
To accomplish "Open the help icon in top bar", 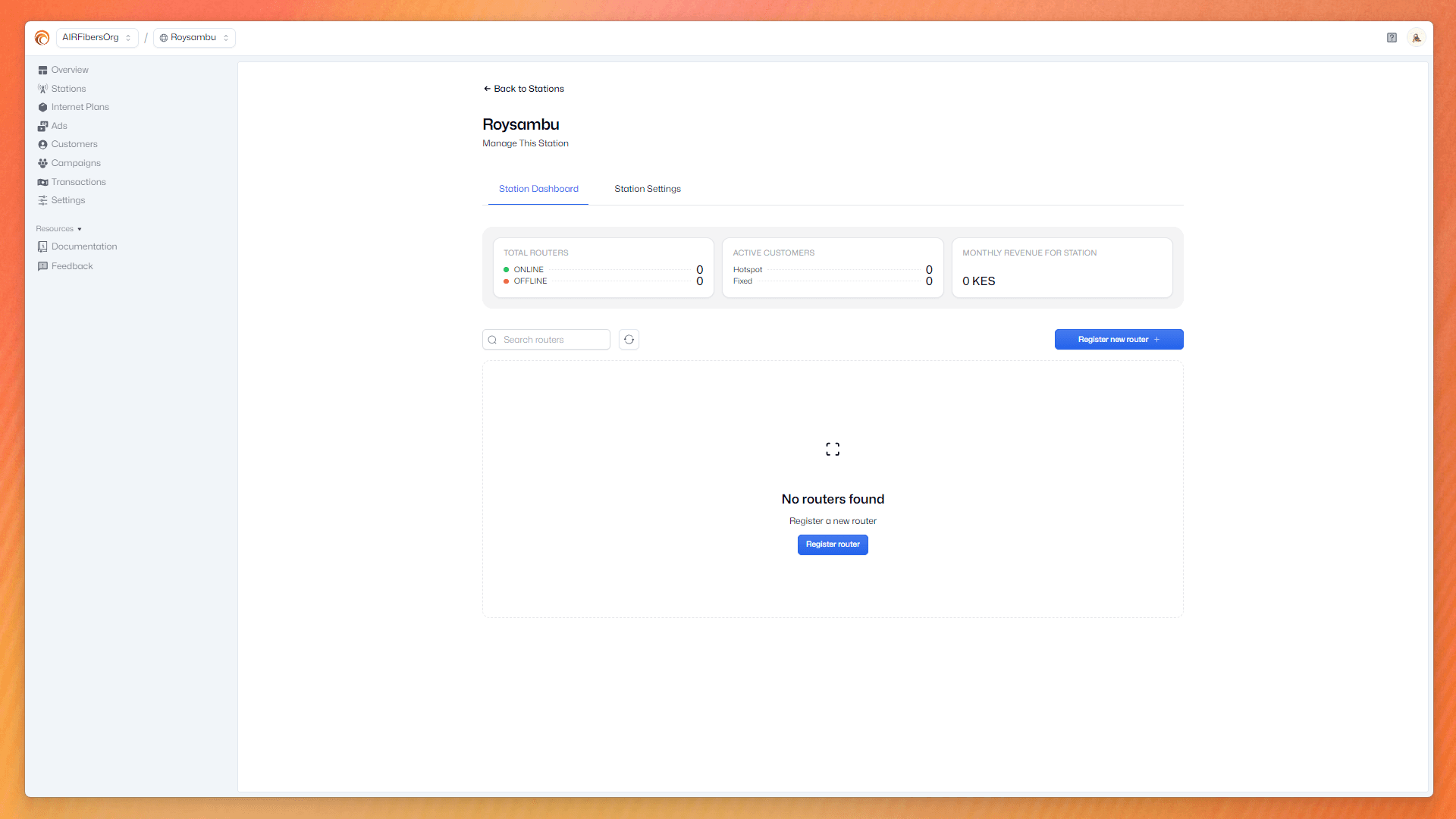I will coord(1392,38).
